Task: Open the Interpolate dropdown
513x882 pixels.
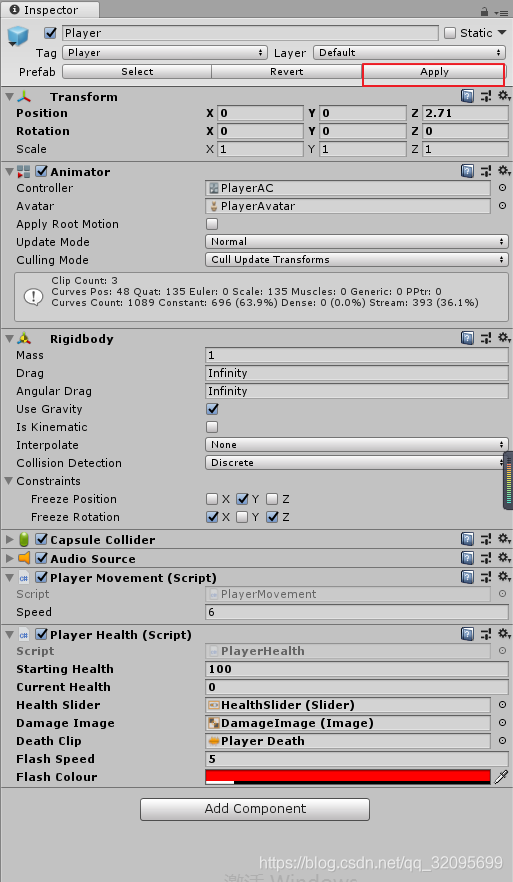Action: [x=357, y=444]
